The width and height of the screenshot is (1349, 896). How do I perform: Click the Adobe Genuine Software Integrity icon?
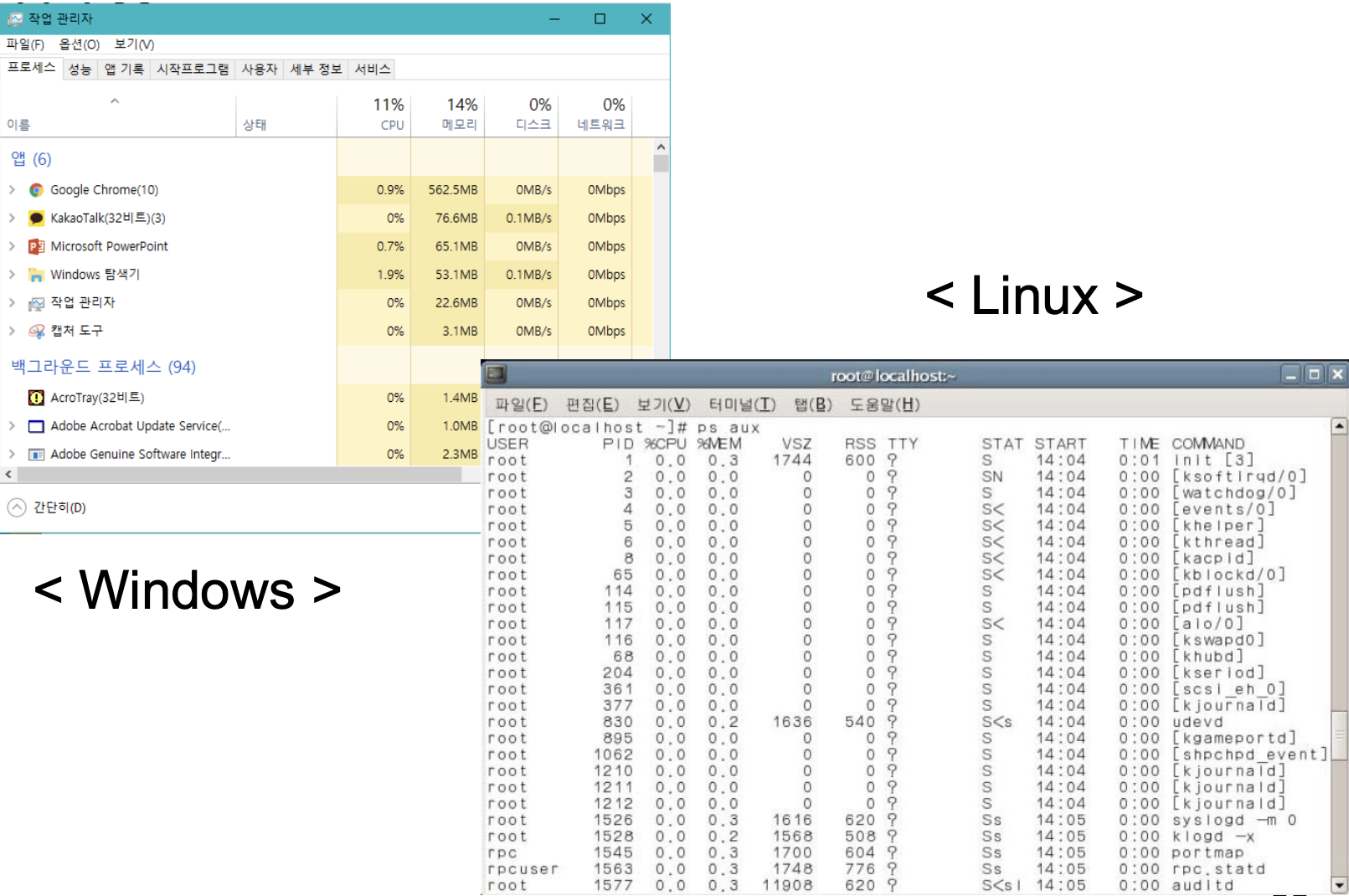coord(36,455)
